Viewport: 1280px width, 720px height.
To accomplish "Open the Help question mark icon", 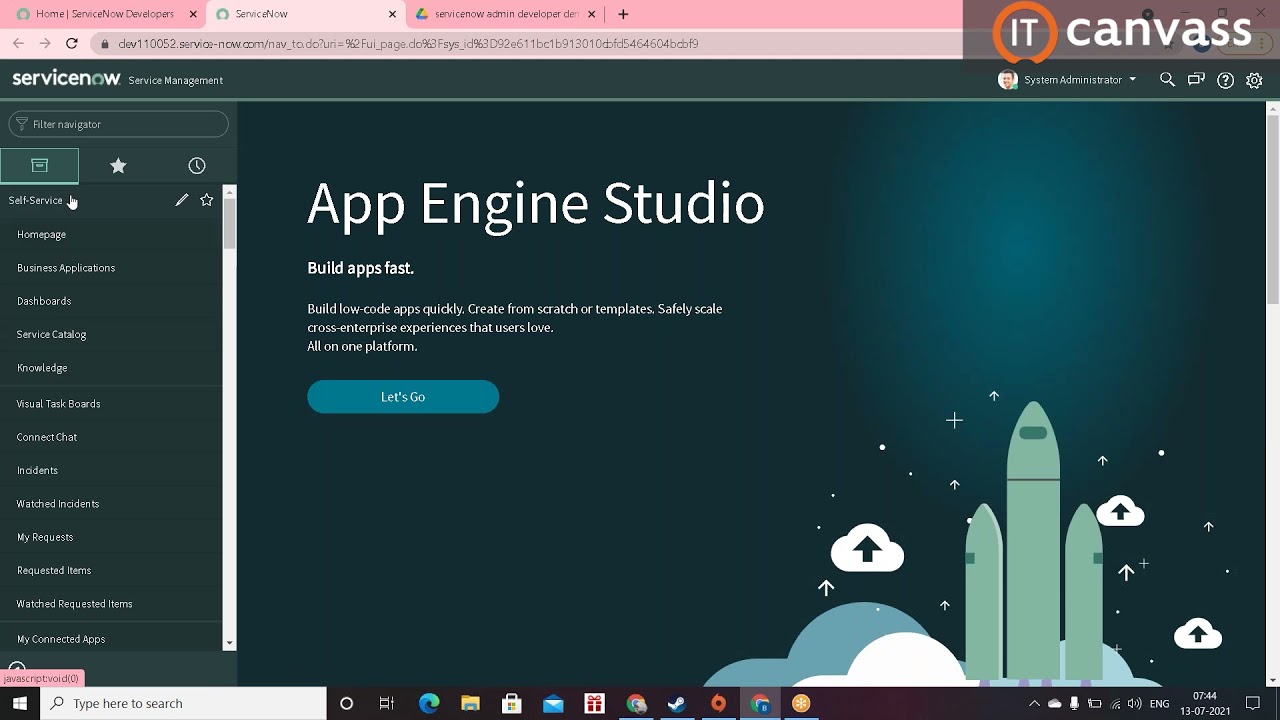I will click(1225, 80).
